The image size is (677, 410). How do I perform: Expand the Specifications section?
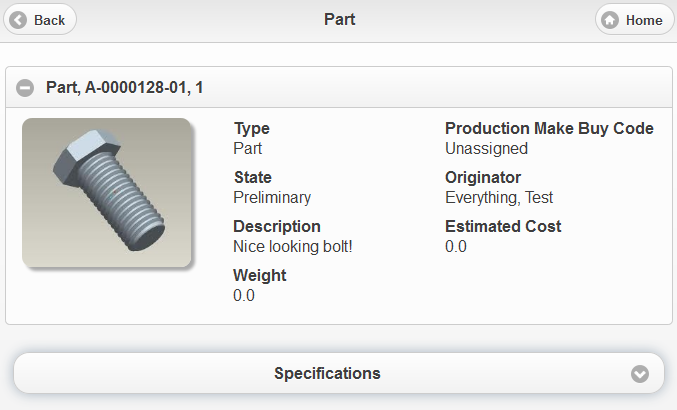[x=327, y=374]
